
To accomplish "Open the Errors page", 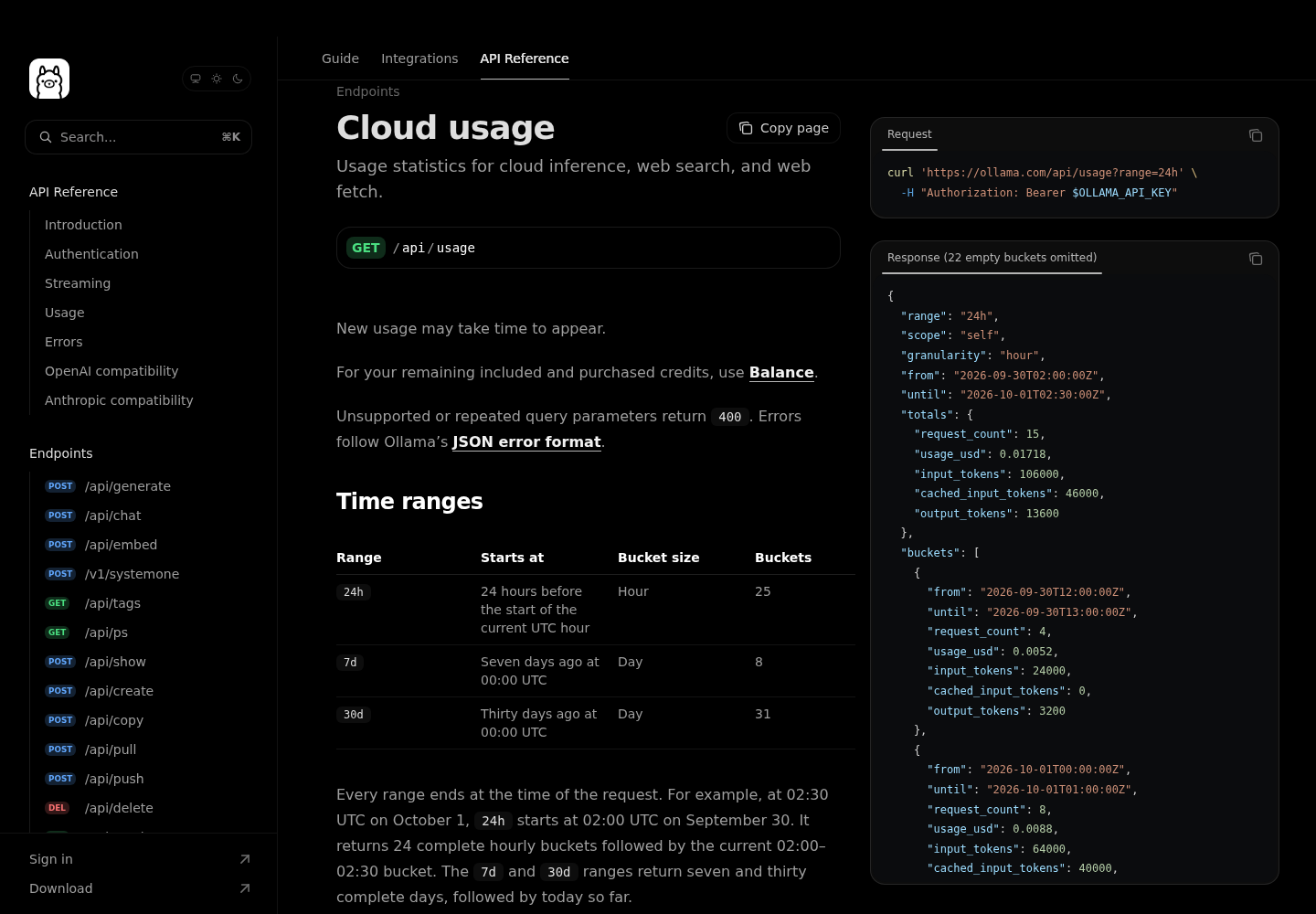I will (x=64, y=342).
